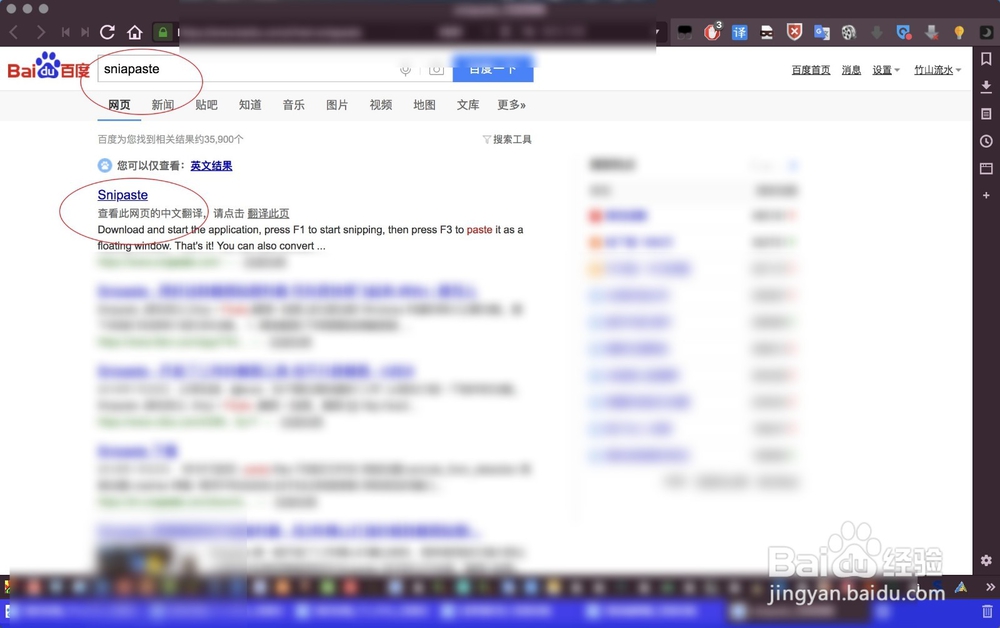Click inside the Baidu search input field

tap(250, 70)
